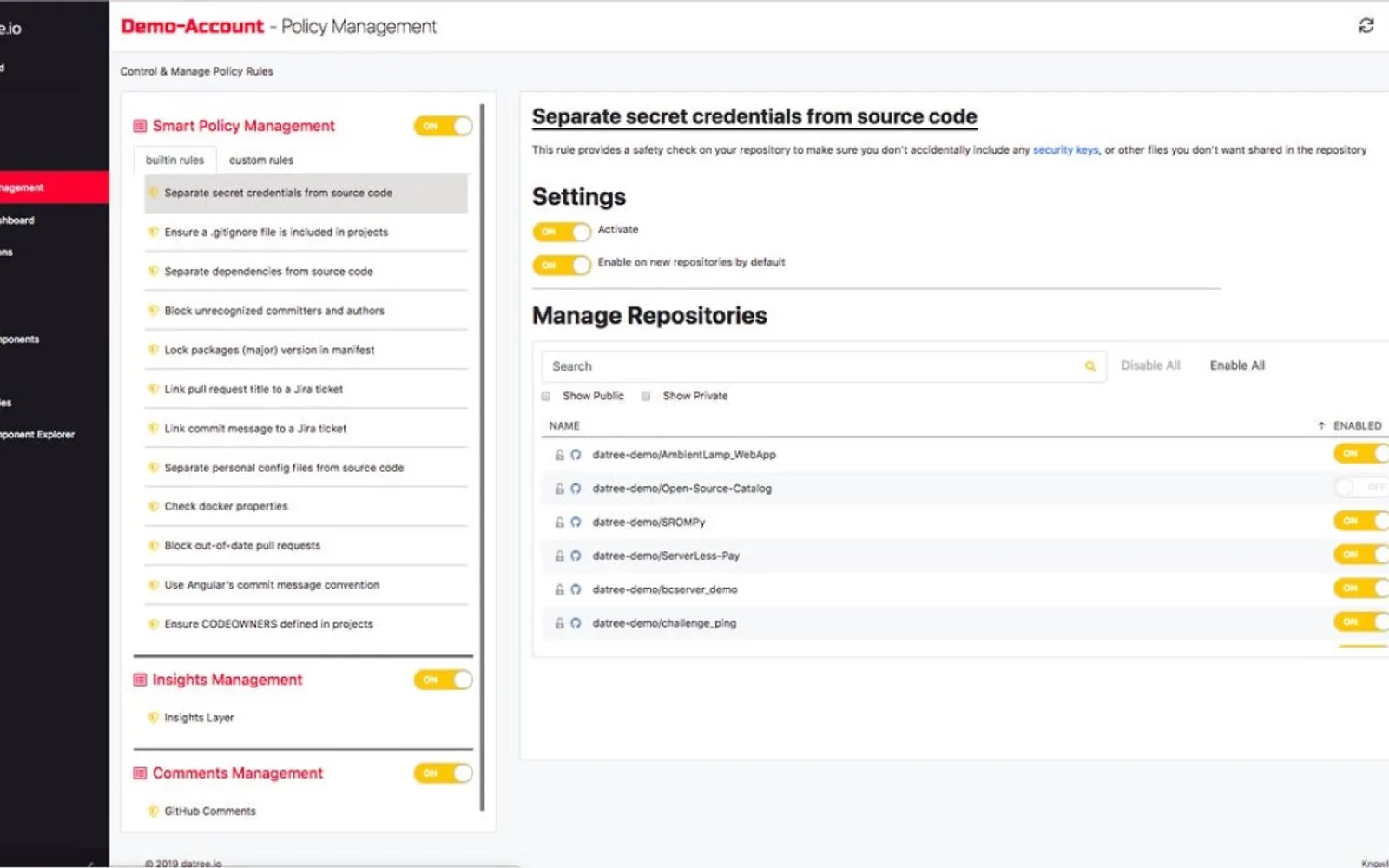Image resolution: width=1389 pixels, height=868 pixels.
Task: Click the shield icon beside Block out-of-date pull requests
Action: [154, 545]
